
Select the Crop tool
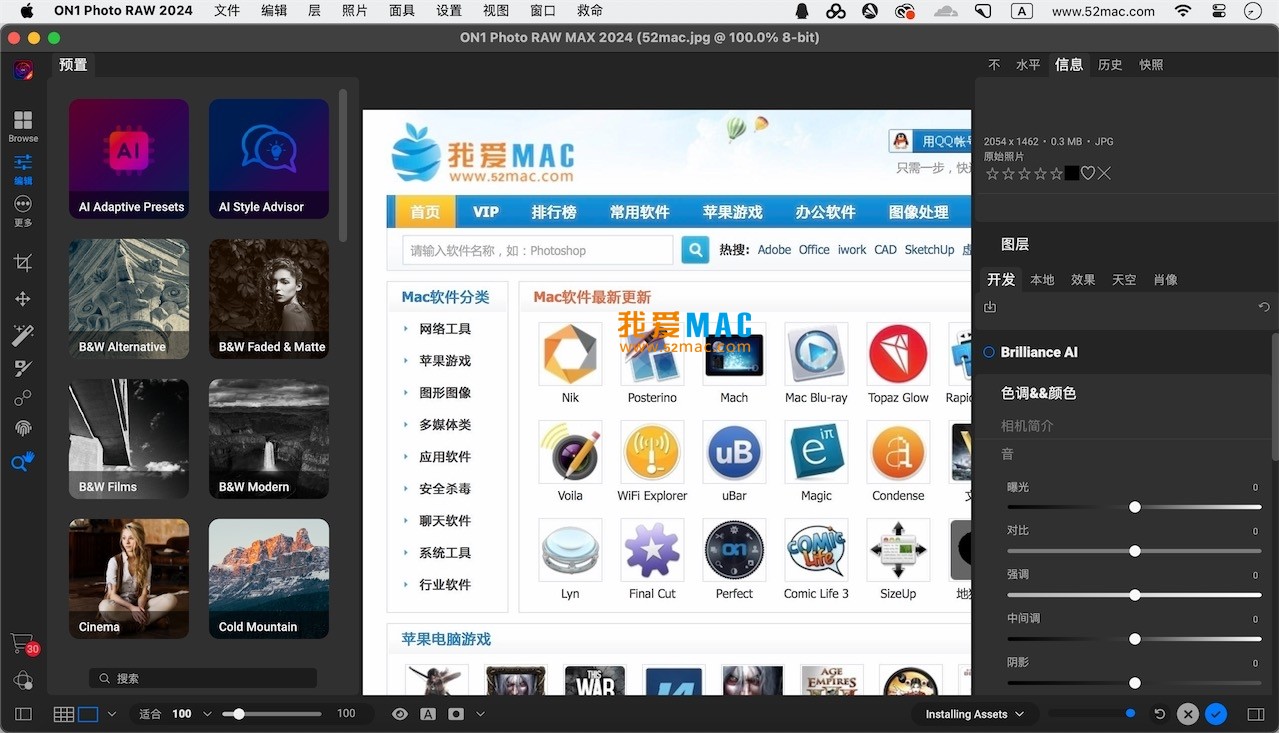(x=23, y=263)
